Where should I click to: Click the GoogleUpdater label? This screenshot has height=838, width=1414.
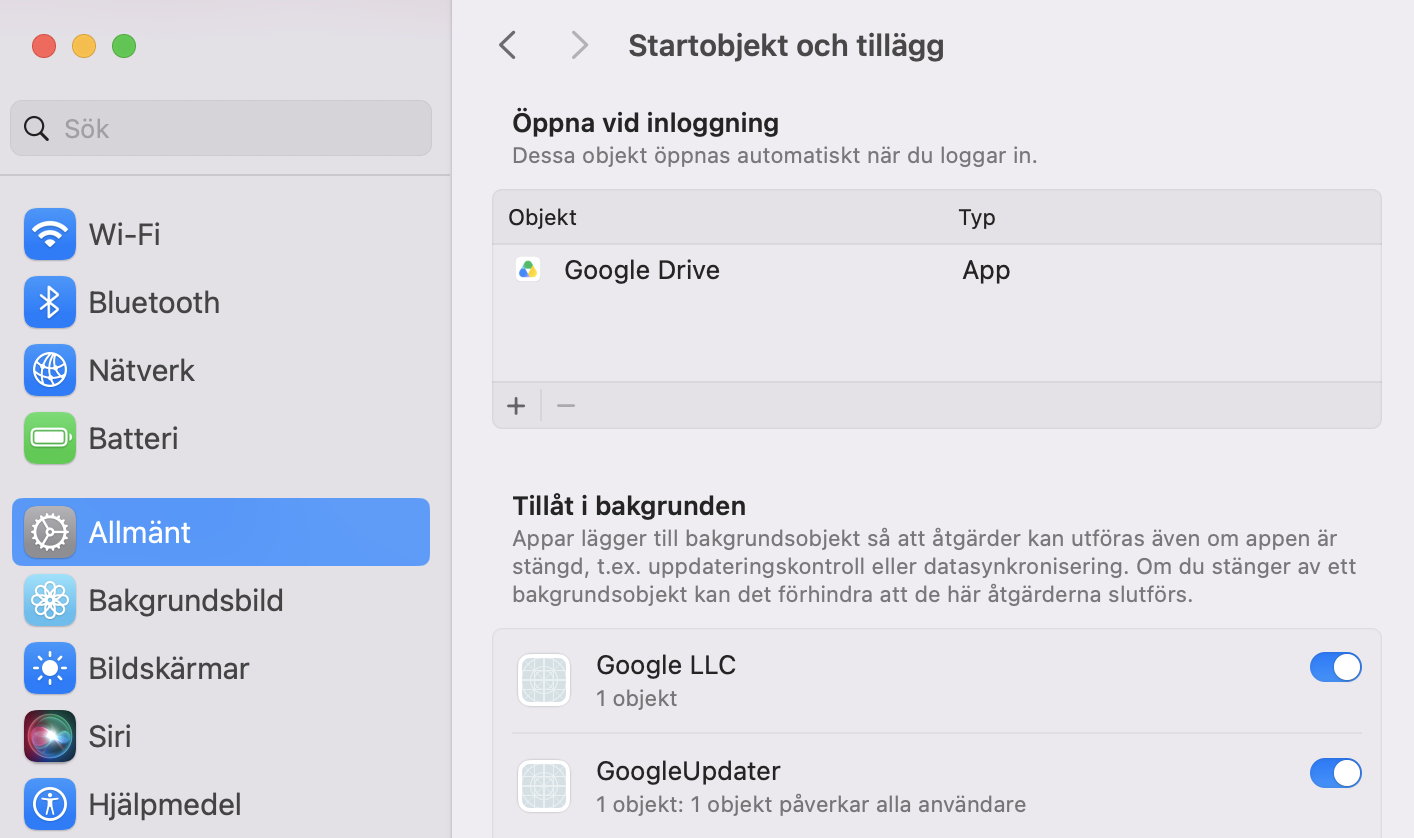[x=688, y=771]
